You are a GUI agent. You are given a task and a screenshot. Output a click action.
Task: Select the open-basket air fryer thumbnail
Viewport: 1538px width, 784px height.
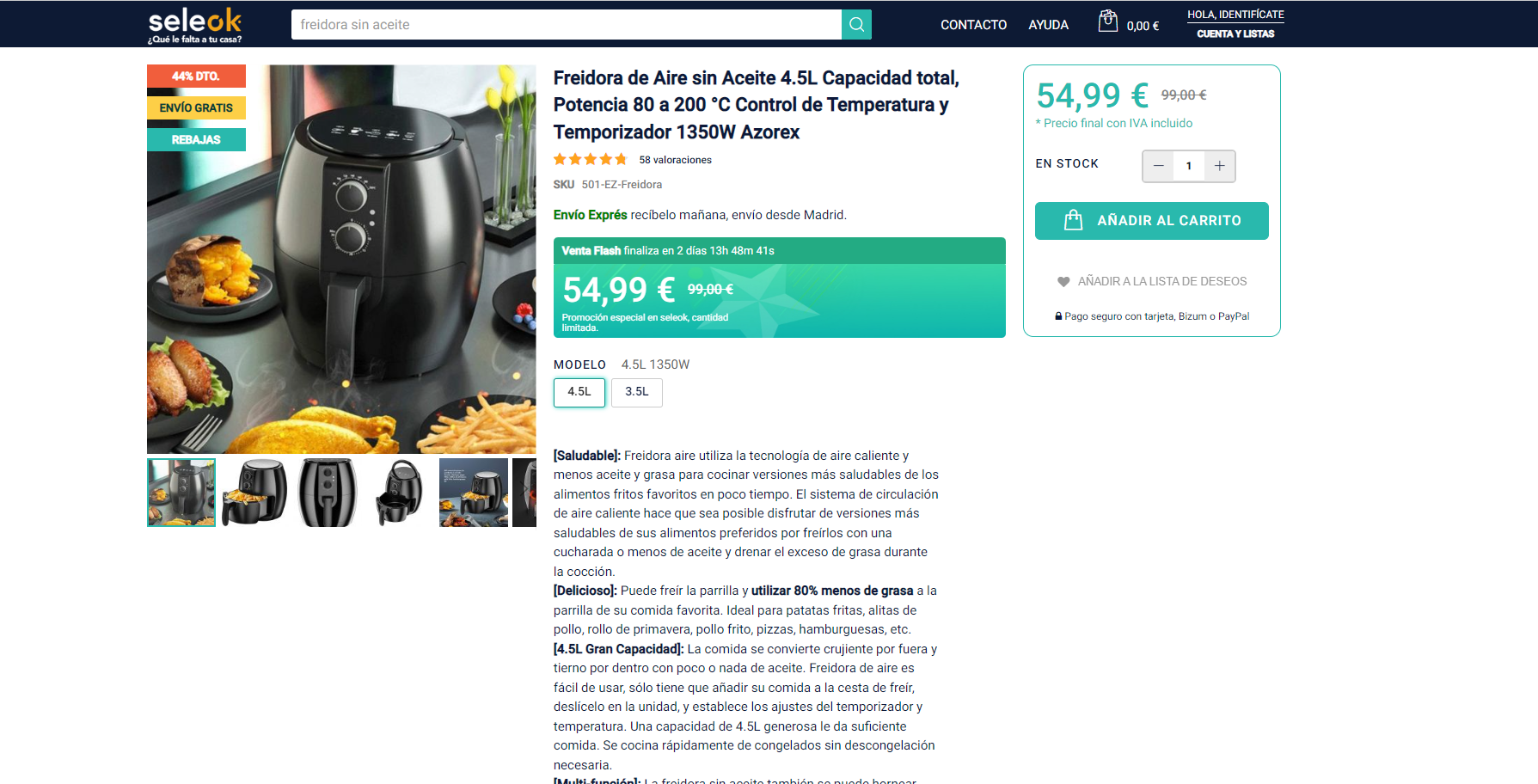tap(401, 493)
